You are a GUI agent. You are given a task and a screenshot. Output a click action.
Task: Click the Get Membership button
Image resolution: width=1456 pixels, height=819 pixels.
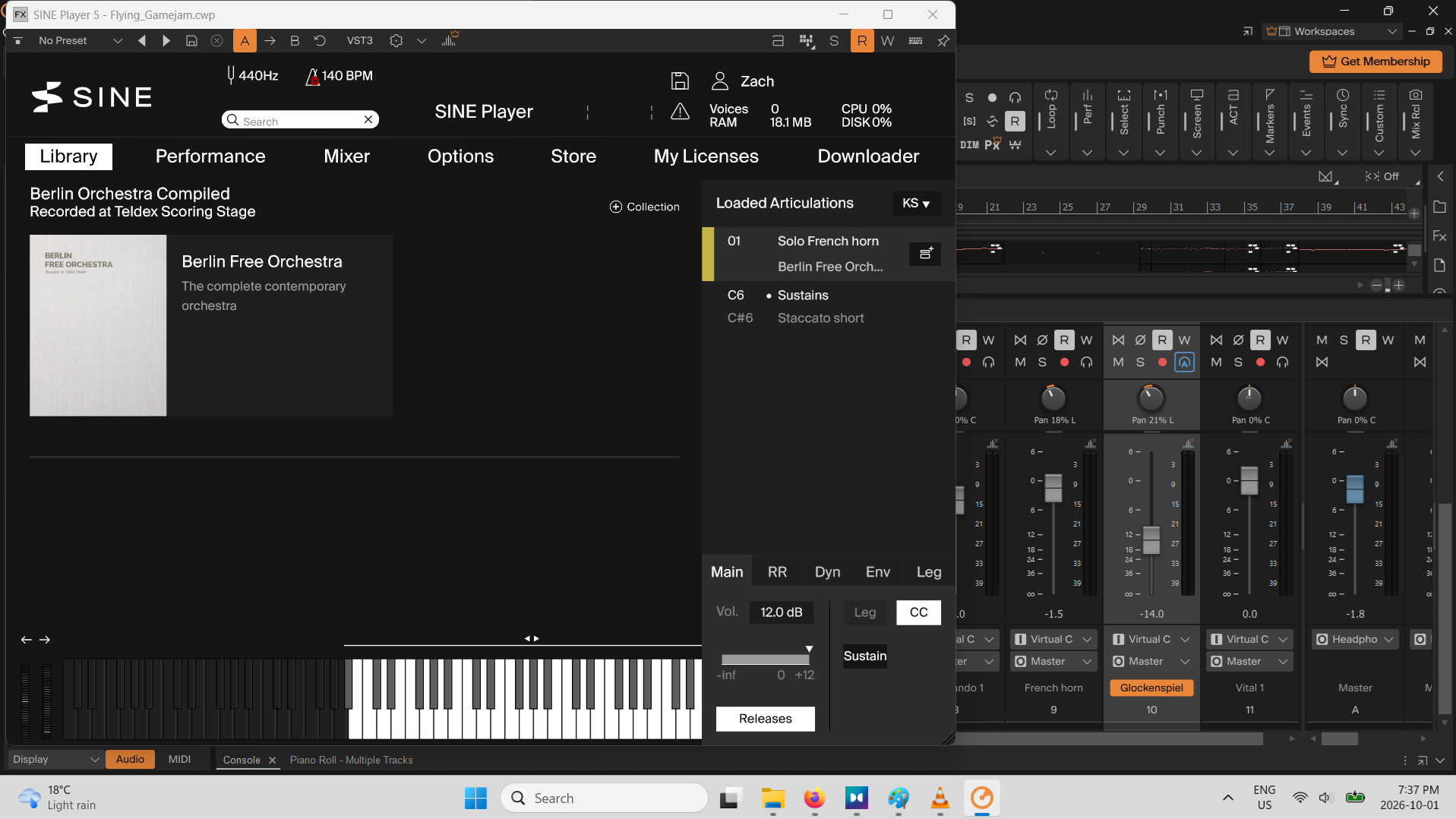[1375, 62]
